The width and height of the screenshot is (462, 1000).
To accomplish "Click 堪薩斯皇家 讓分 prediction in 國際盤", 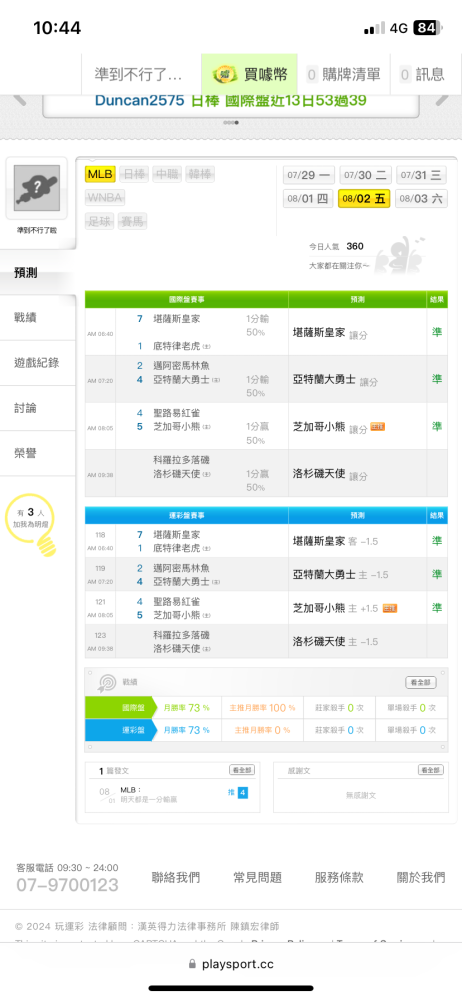I will [330, 333].
